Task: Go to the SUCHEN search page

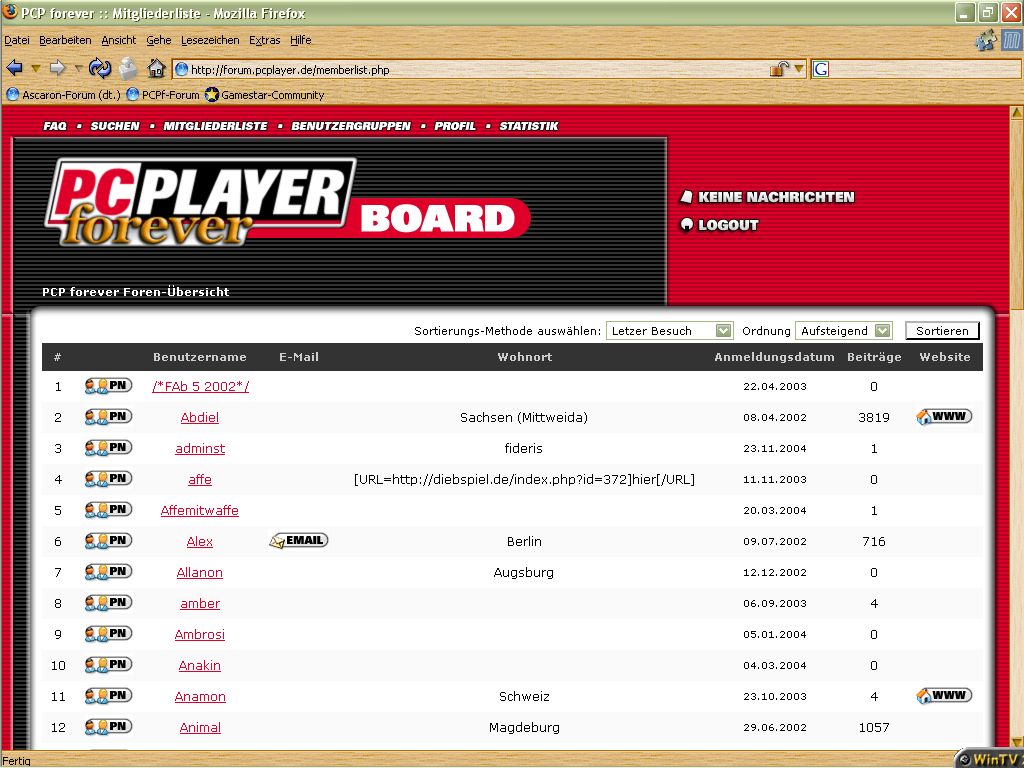Action: [x=115, y=126]
